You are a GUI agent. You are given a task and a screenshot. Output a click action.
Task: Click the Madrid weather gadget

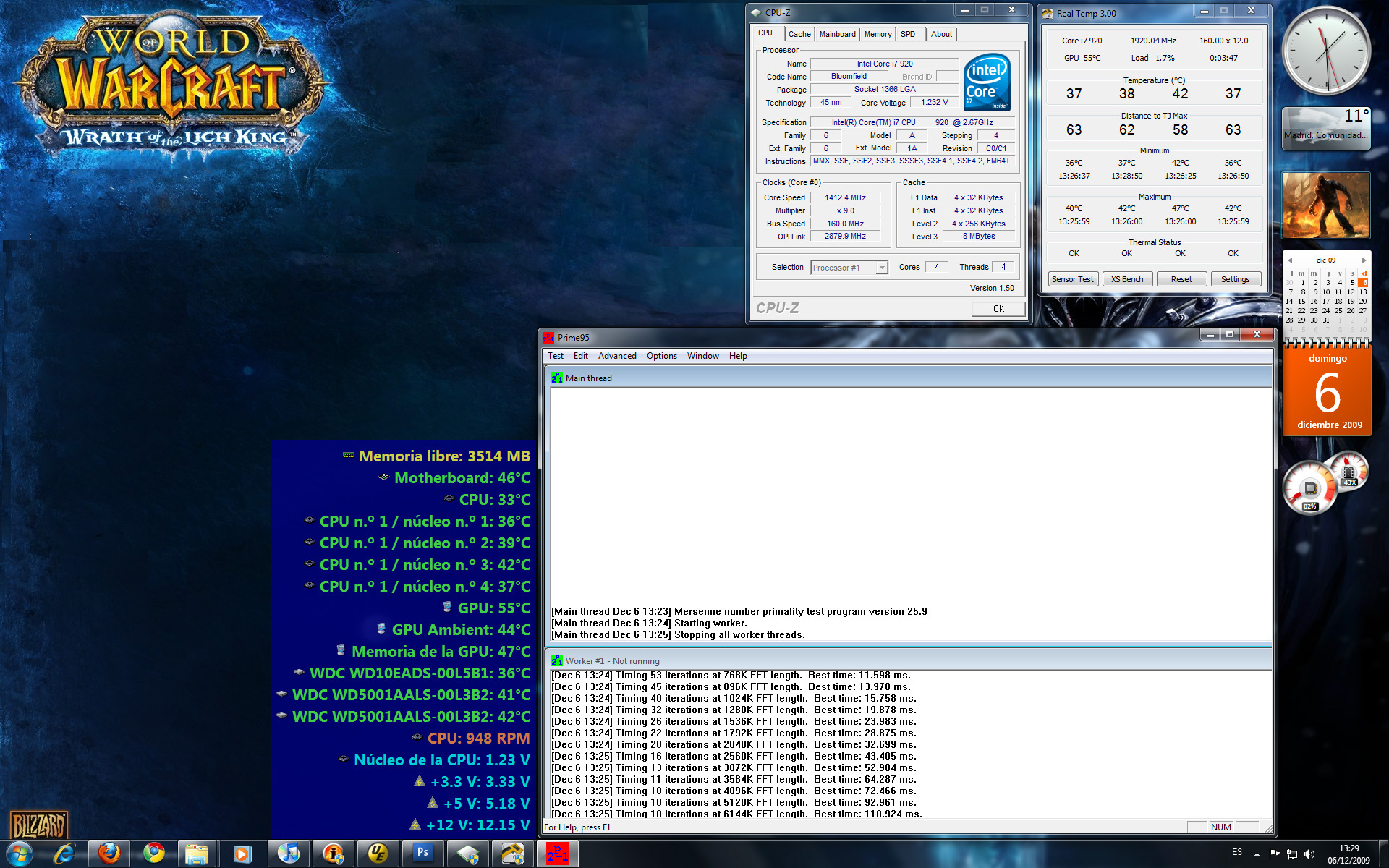[x=1326, y=128]
